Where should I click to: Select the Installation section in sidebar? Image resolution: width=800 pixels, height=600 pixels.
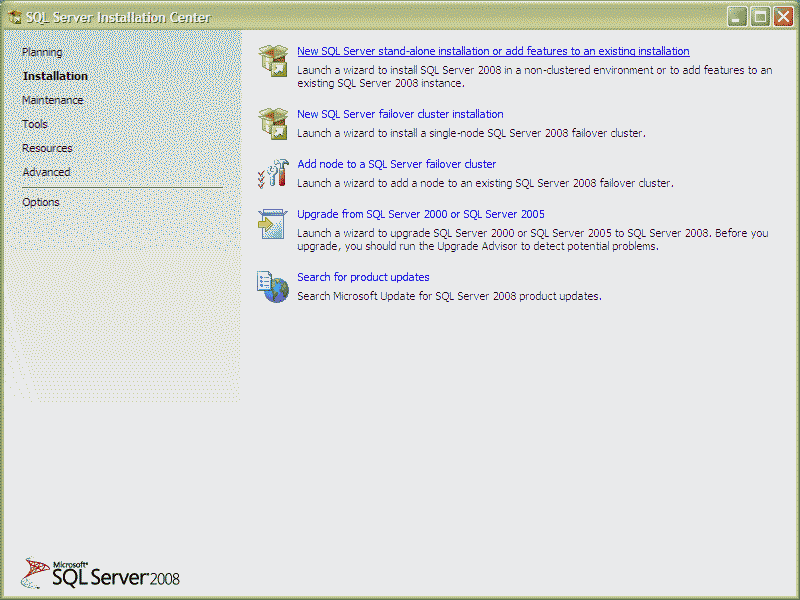55,76
